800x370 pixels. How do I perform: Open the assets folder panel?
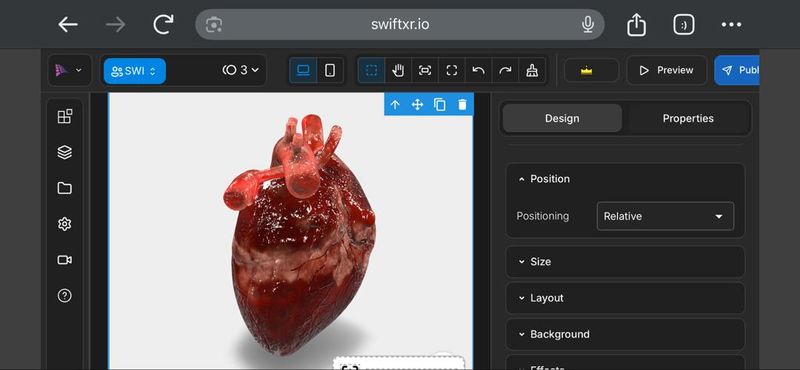coord(65,188)
